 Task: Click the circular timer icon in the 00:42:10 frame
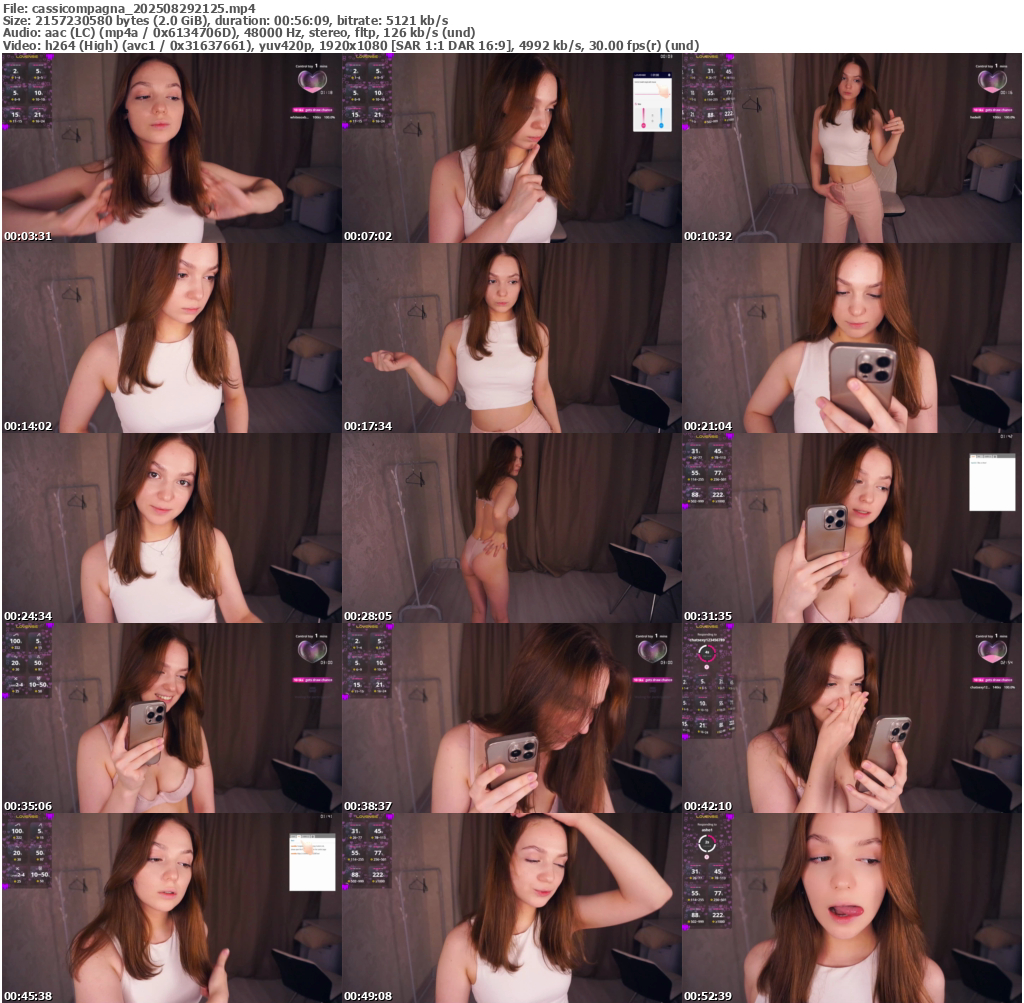point(706,653)
